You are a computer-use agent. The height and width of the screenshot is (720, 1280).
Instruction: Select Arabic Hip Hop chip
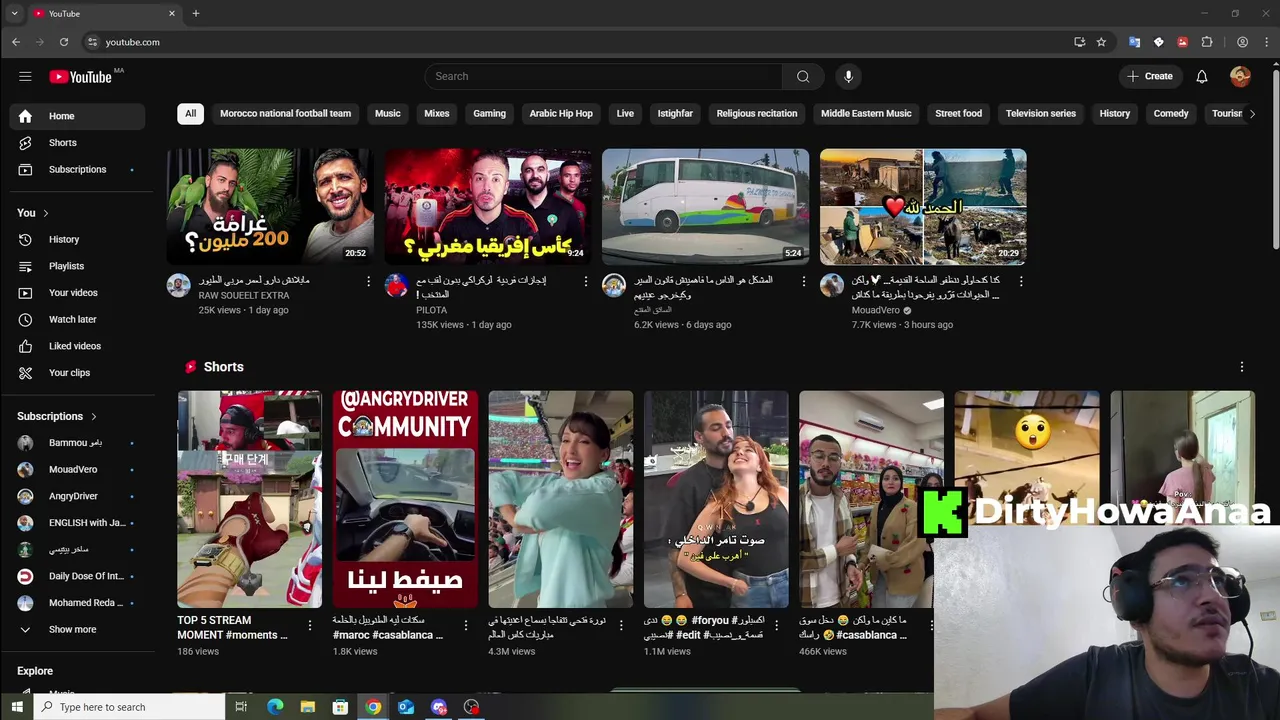561,114
